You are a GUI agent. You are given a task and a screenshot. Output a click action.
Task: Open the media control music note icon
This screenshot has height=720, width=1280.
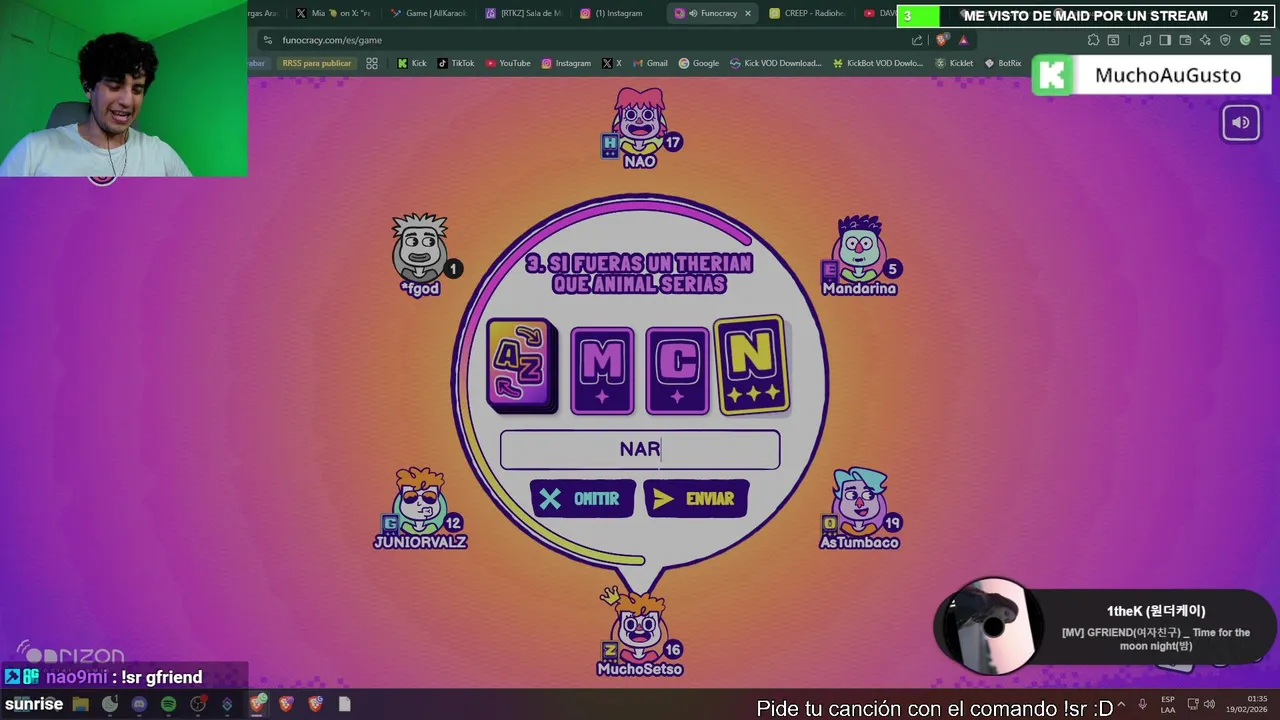(x=1145, y=40)
